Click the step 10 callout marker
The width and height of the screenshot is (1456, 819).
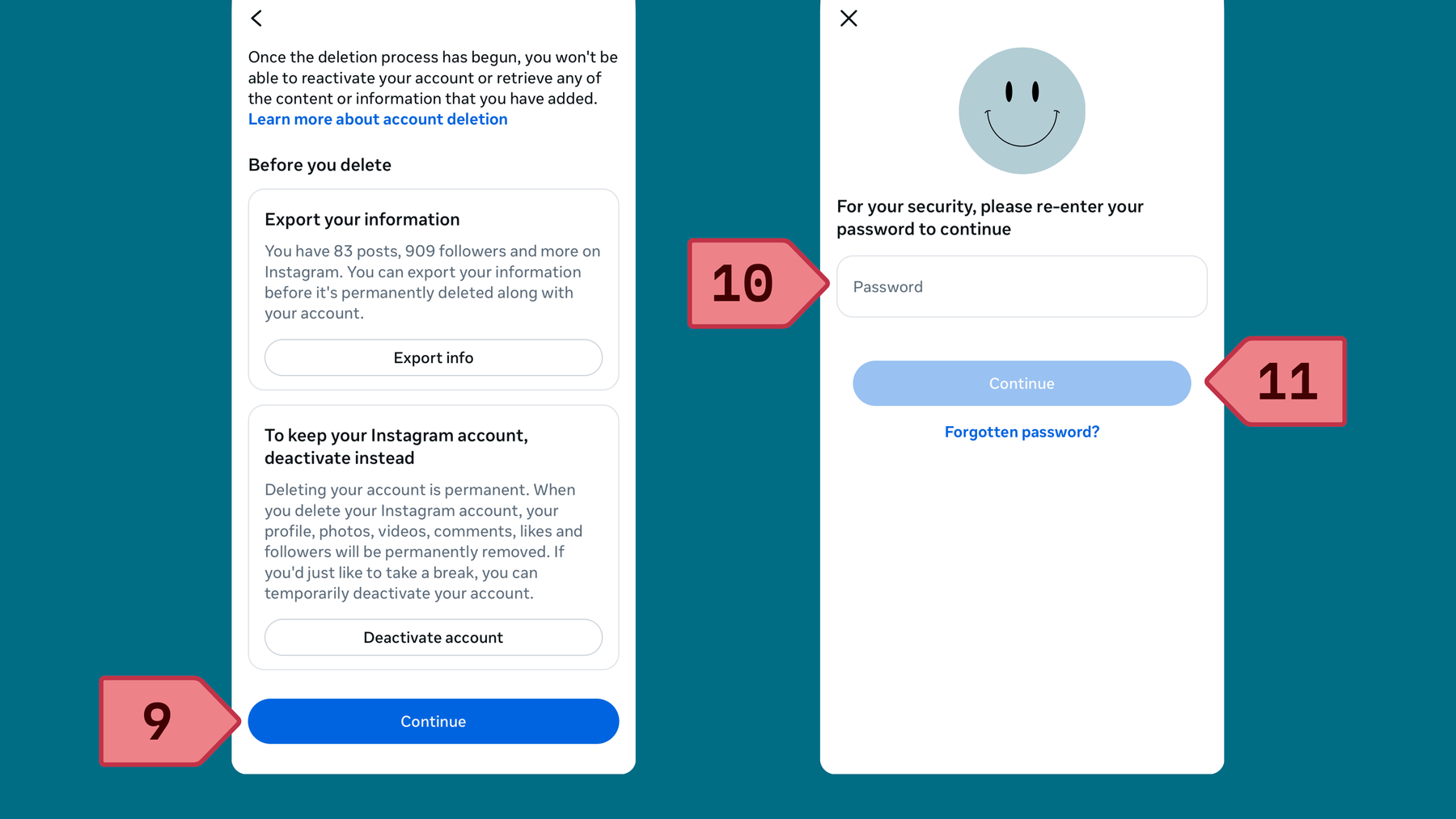[758, 283]
